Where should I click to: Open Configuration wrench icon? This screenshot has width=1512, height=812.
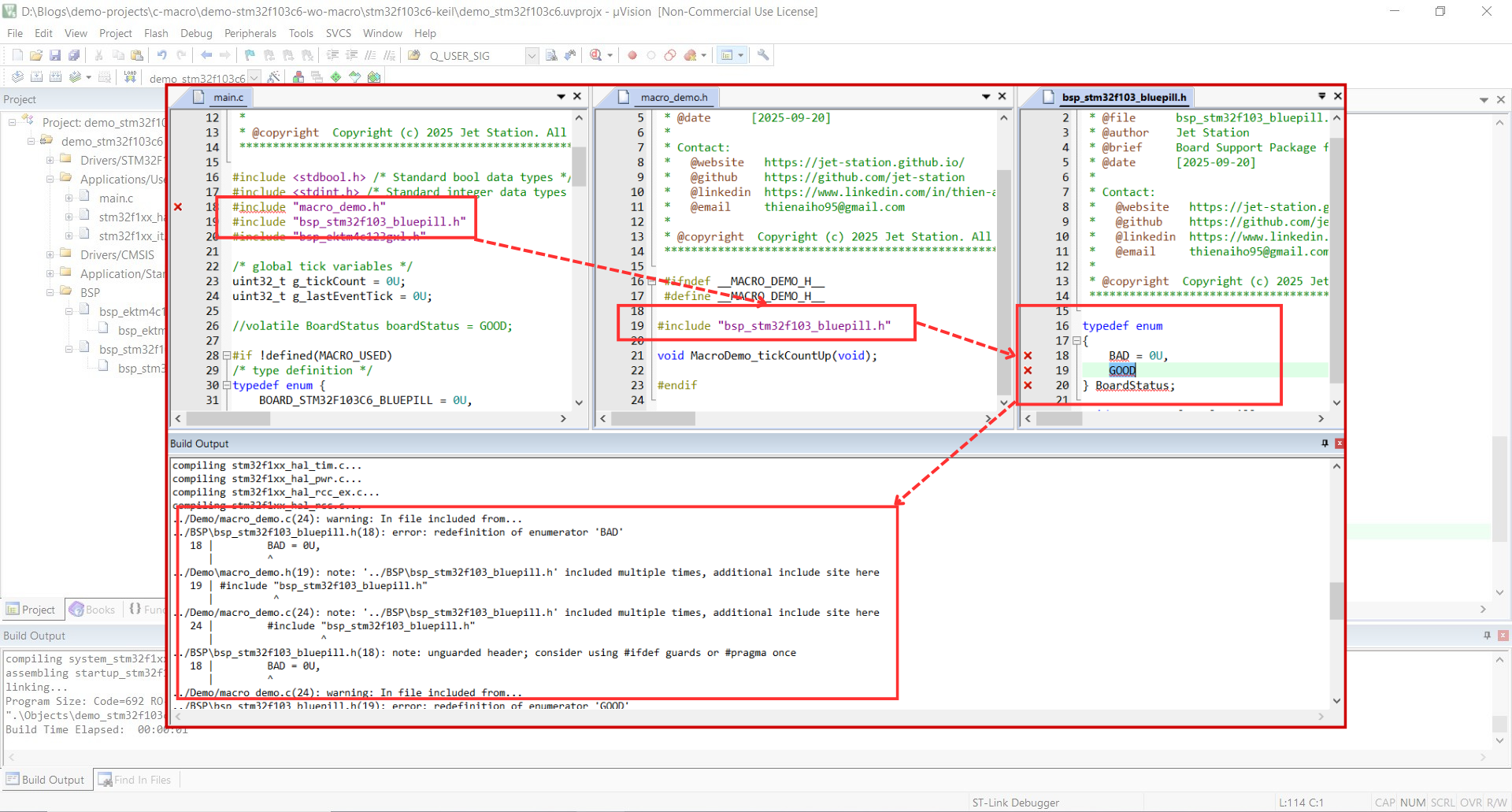[762, 55]
